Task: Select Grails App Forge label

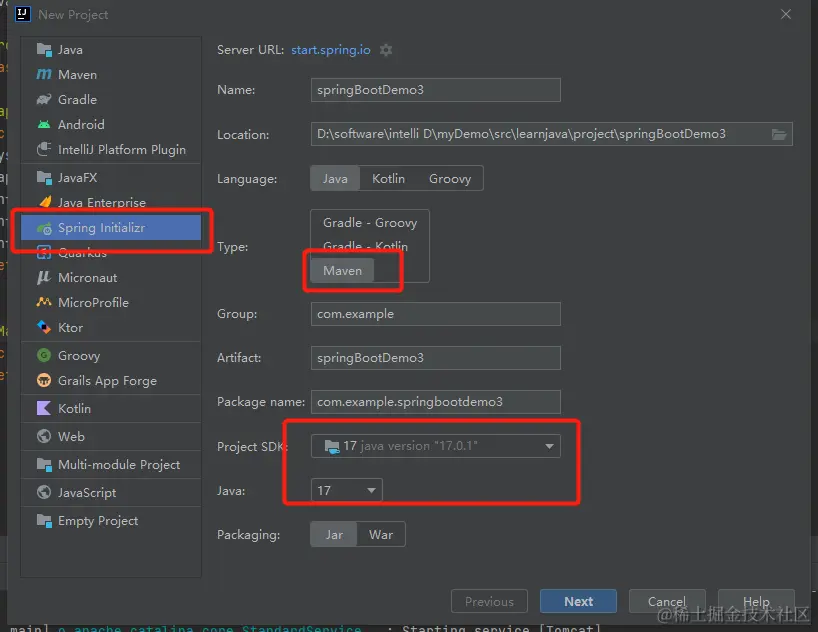Action: [107, 381]
